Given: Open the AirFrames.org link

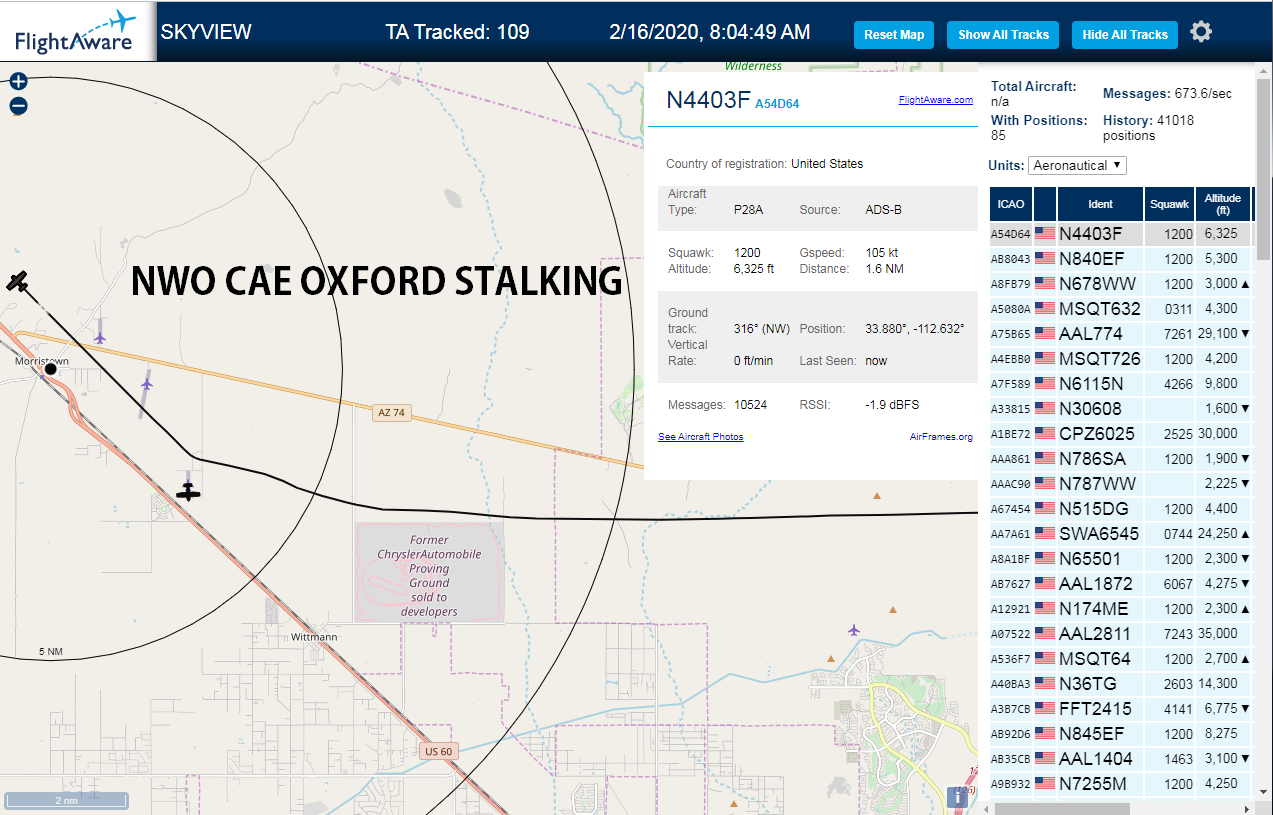Looking at the screenshot, I should pyautogui.click(x=941, y=437).
